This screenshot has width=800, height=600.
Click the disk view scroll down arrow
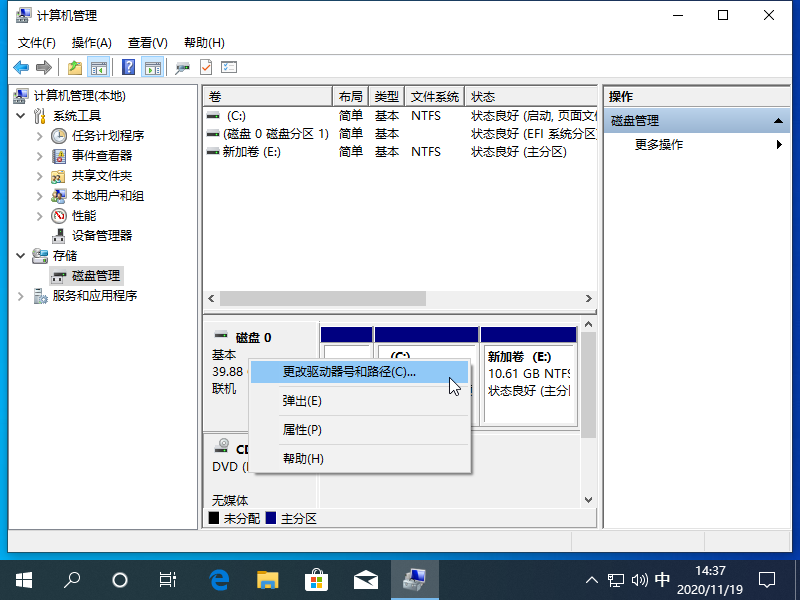(588, 500)
